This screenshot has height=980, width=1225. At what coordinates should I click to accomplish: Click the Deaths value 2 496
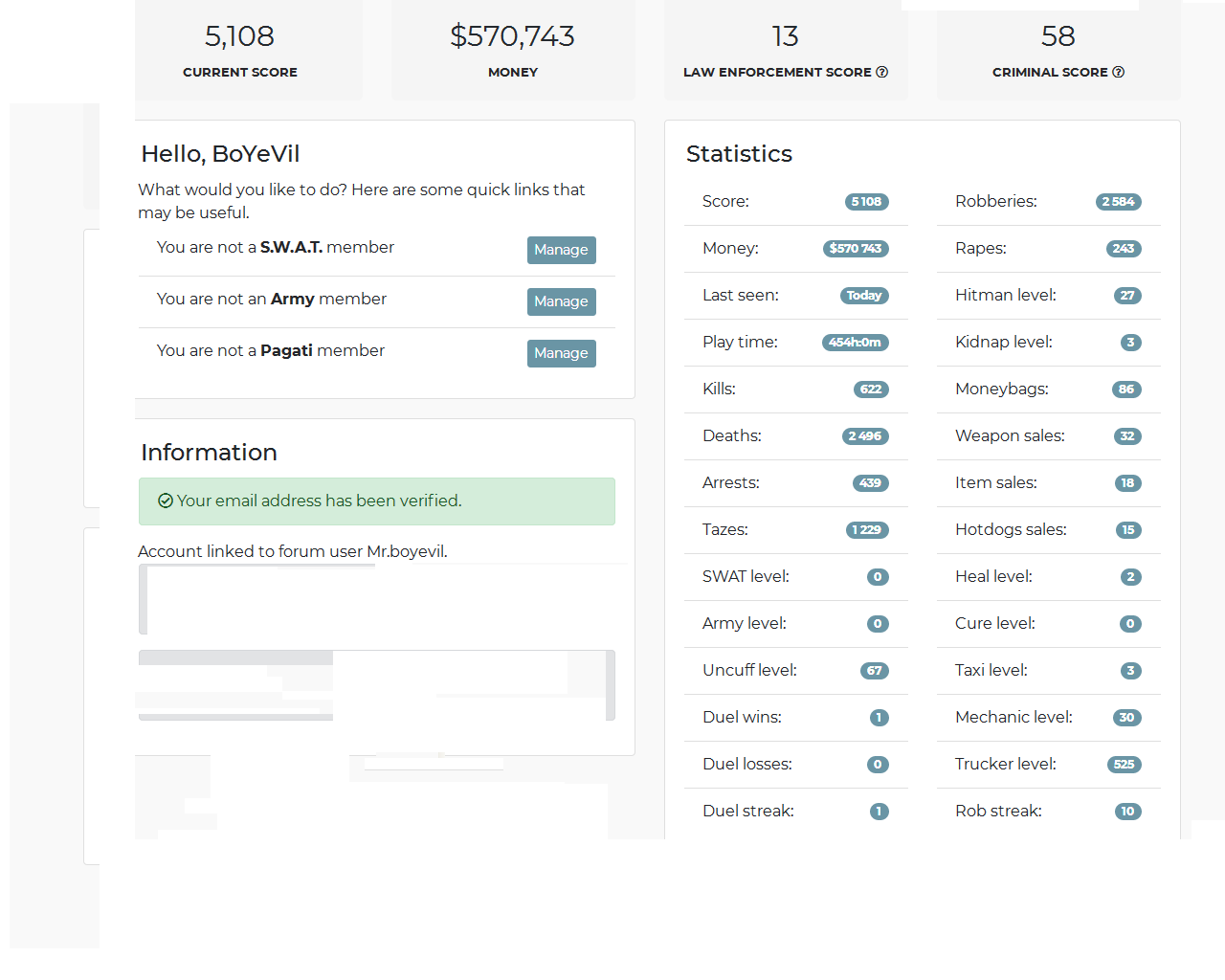pos(865,436)
